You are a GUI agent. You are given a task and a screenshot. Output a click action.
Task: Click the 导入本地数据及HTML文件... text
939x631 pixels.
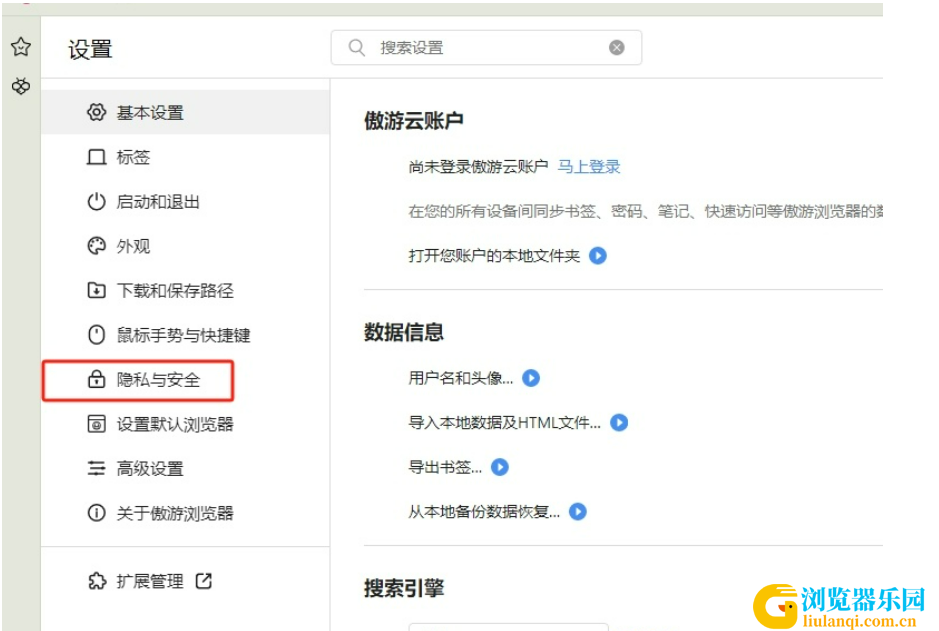click(504, 423)
